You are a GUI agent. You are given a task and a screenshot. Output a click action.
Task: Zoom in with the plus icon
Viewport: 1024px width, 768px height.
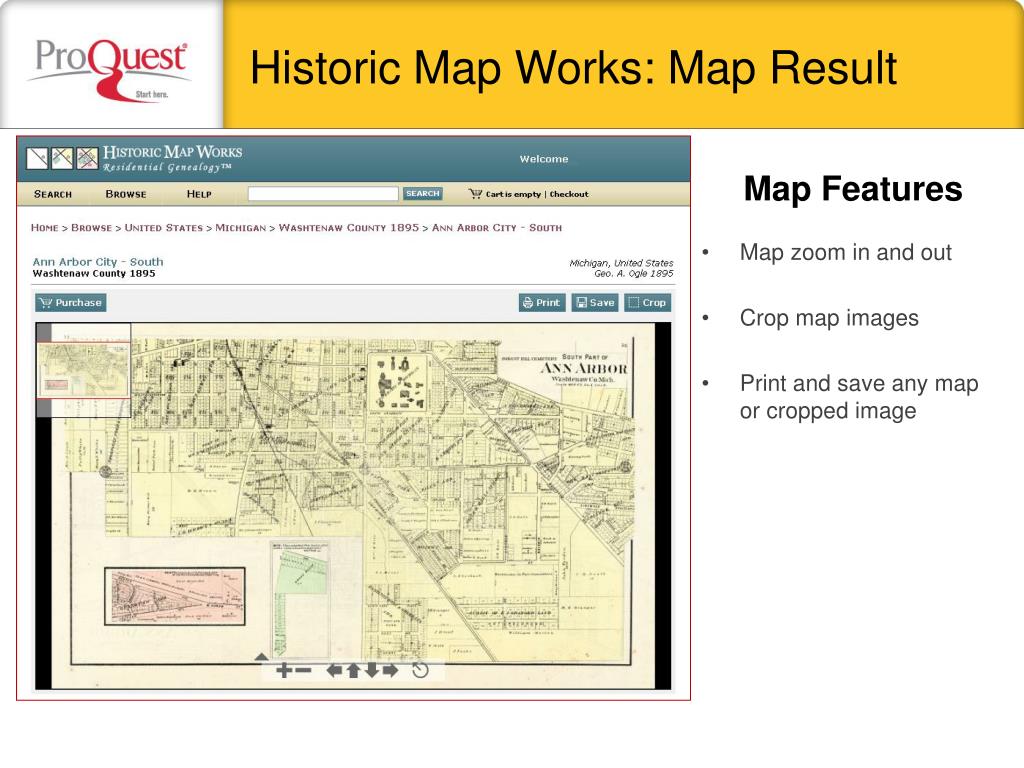coord(284,670)
